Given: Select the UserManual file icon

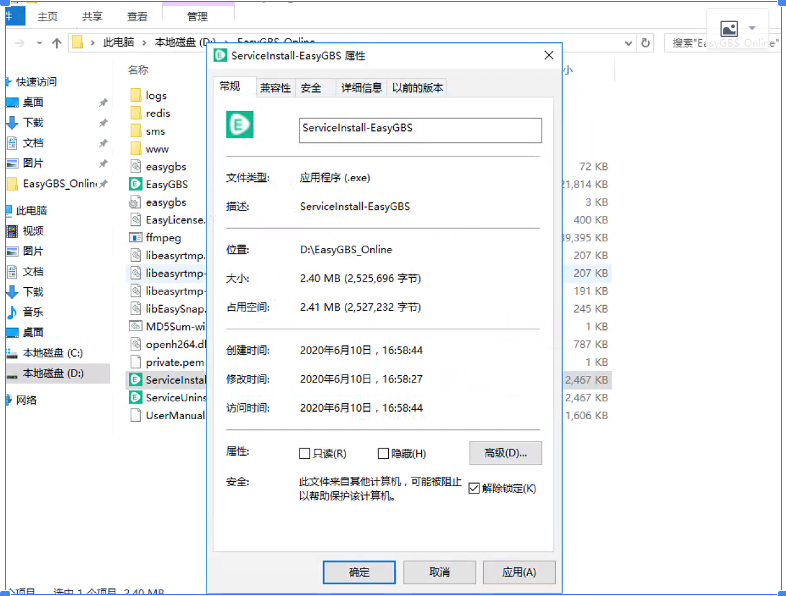Looking at the screenshot, I should click(x=135, y=416).
